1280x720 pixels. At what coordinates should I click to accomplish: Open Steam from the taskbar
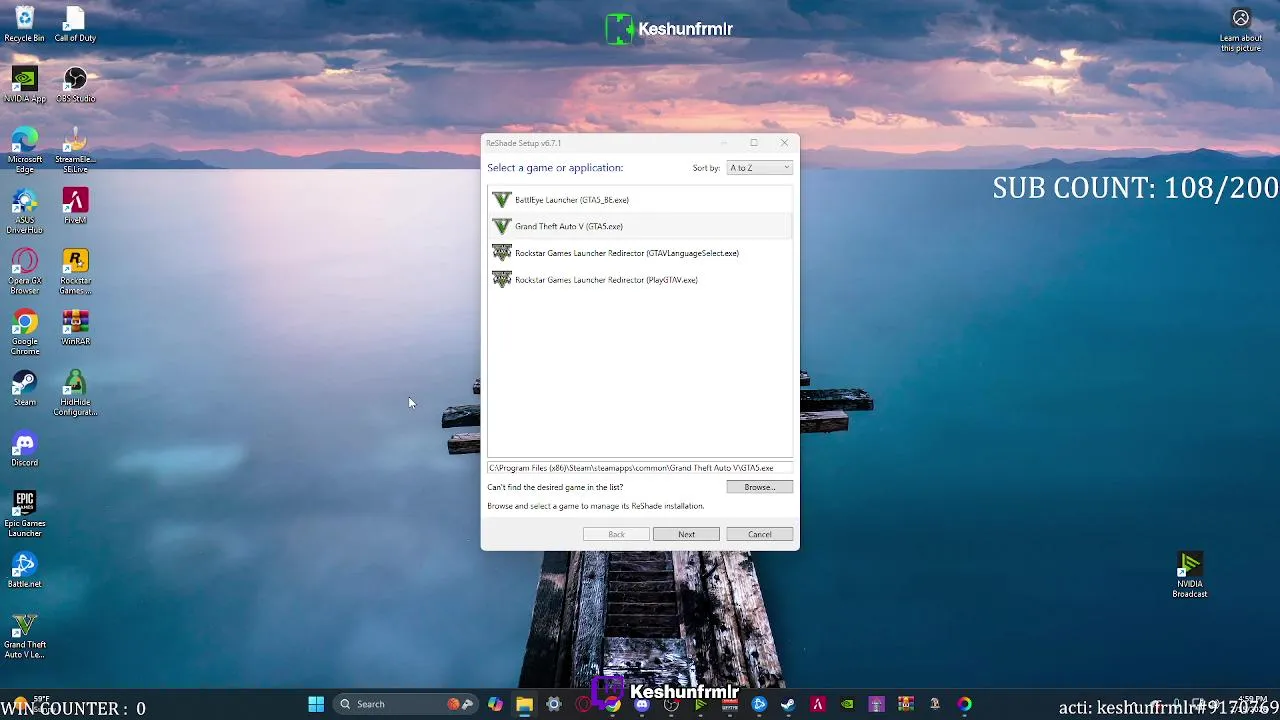pyautogui.click(x=788, y=704)
